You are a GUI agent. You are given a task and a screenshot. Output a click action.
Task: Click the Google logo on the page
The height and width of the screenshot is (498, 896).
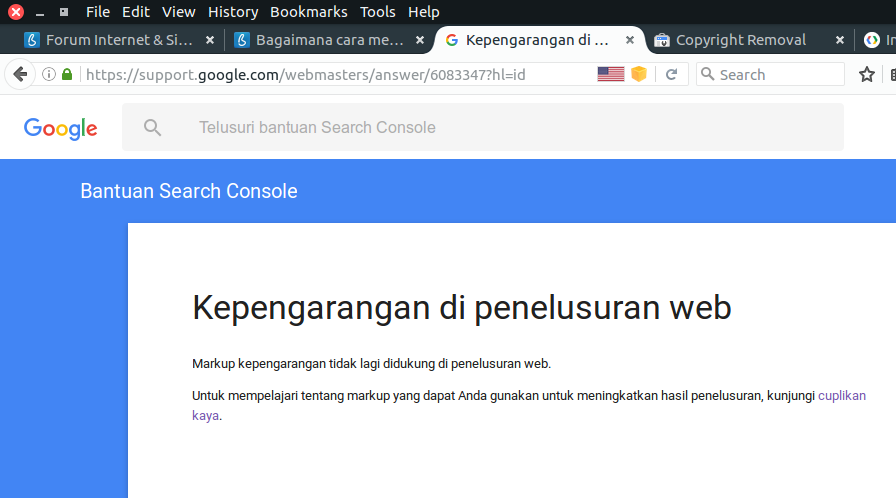click(61, 128)
